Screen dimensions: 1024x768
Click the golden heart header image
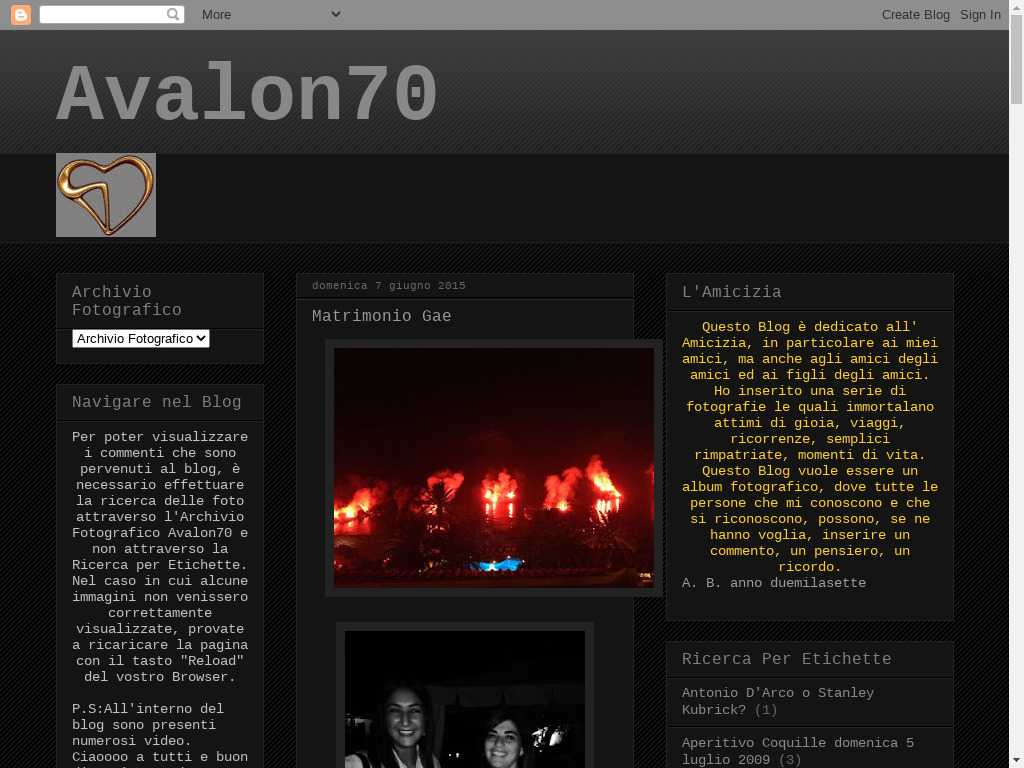[x=106, y=195]
